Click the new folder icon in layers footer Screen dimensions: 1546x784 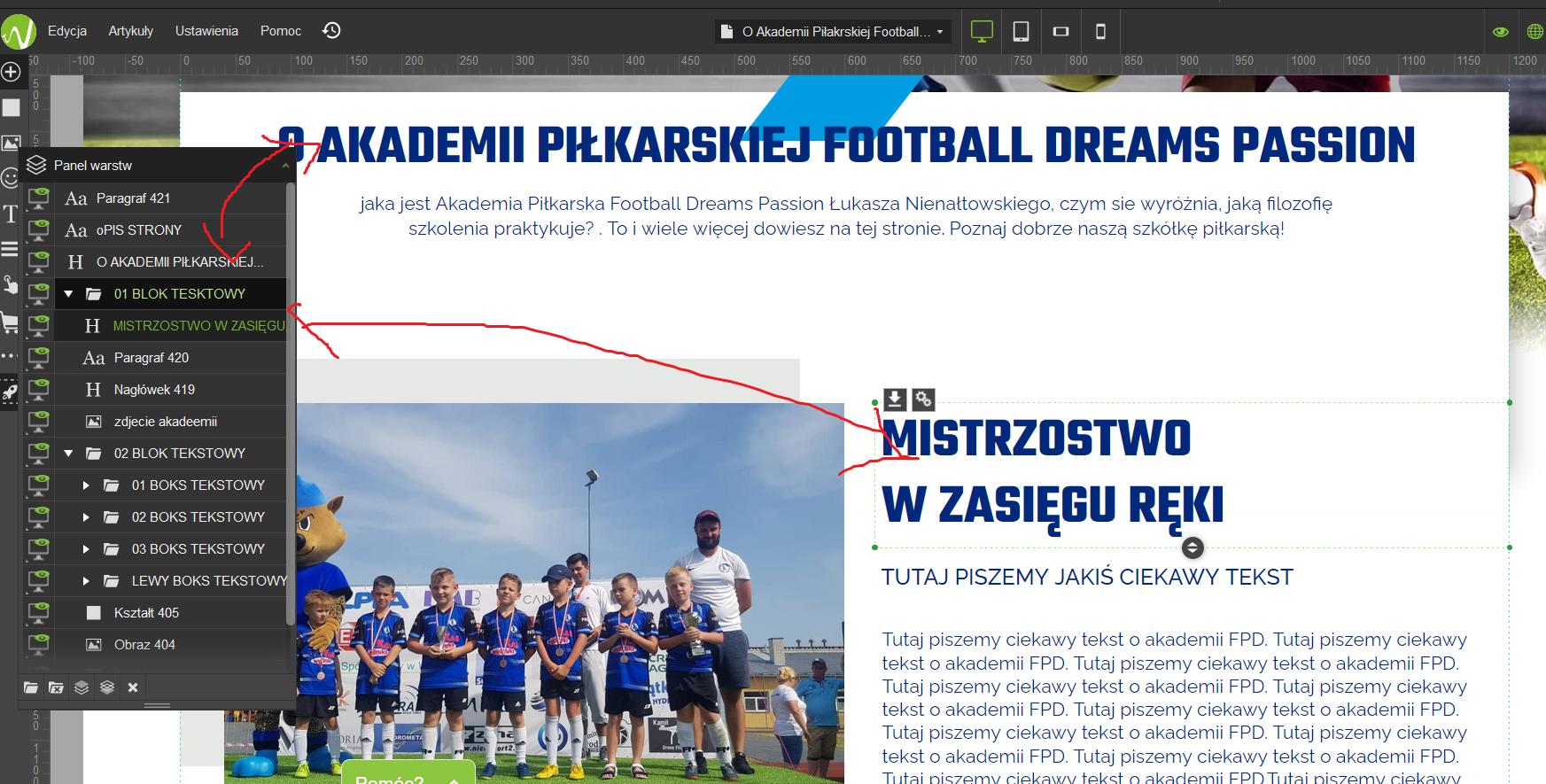click(31, 687)
